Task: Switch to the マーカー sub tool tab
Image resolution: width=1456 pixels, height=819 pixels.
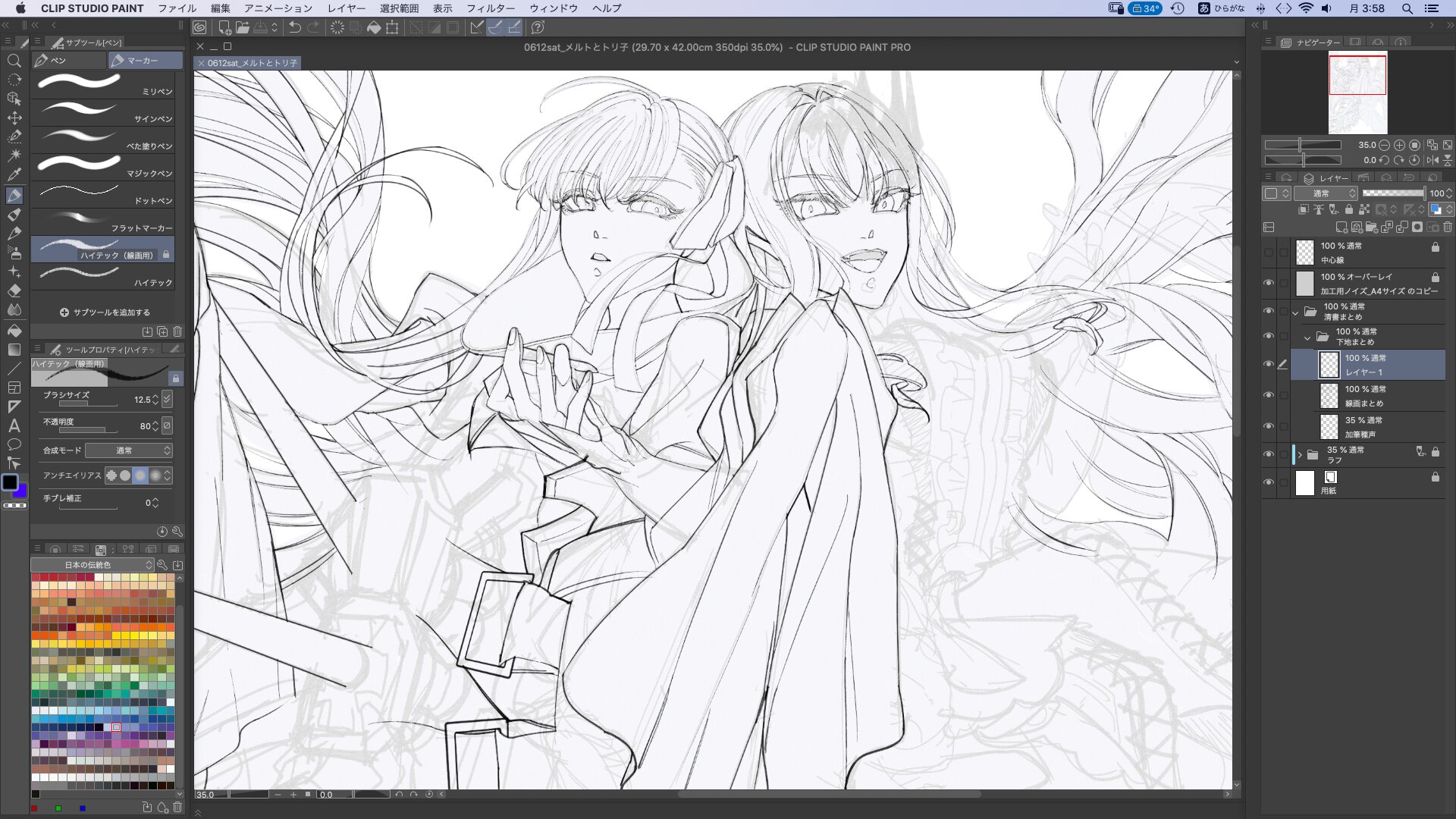Action: 144,60
